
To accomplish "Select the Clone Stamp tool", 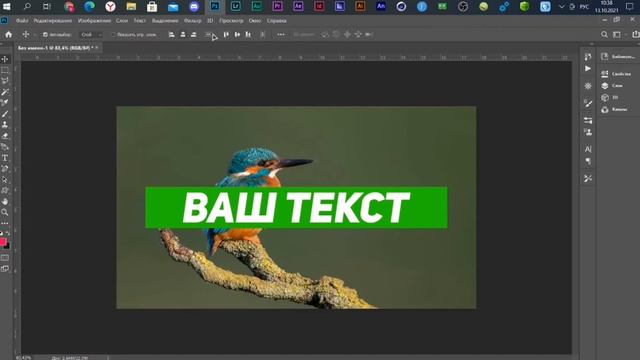I will tap(5, 125).
